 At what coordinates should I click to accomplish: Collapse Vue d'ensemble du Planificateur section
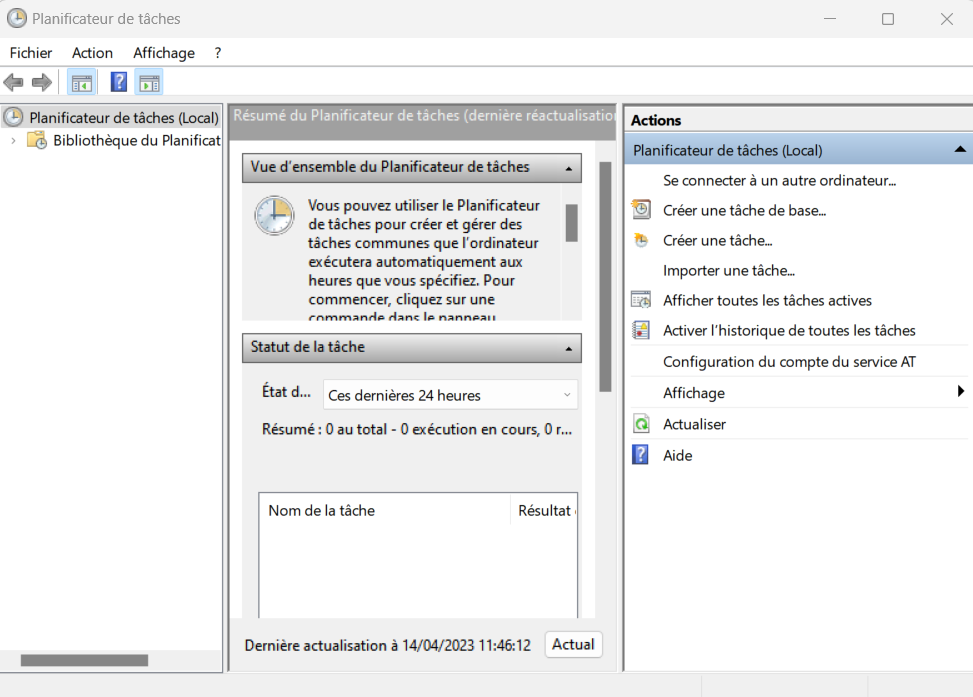tap(568, 167)
